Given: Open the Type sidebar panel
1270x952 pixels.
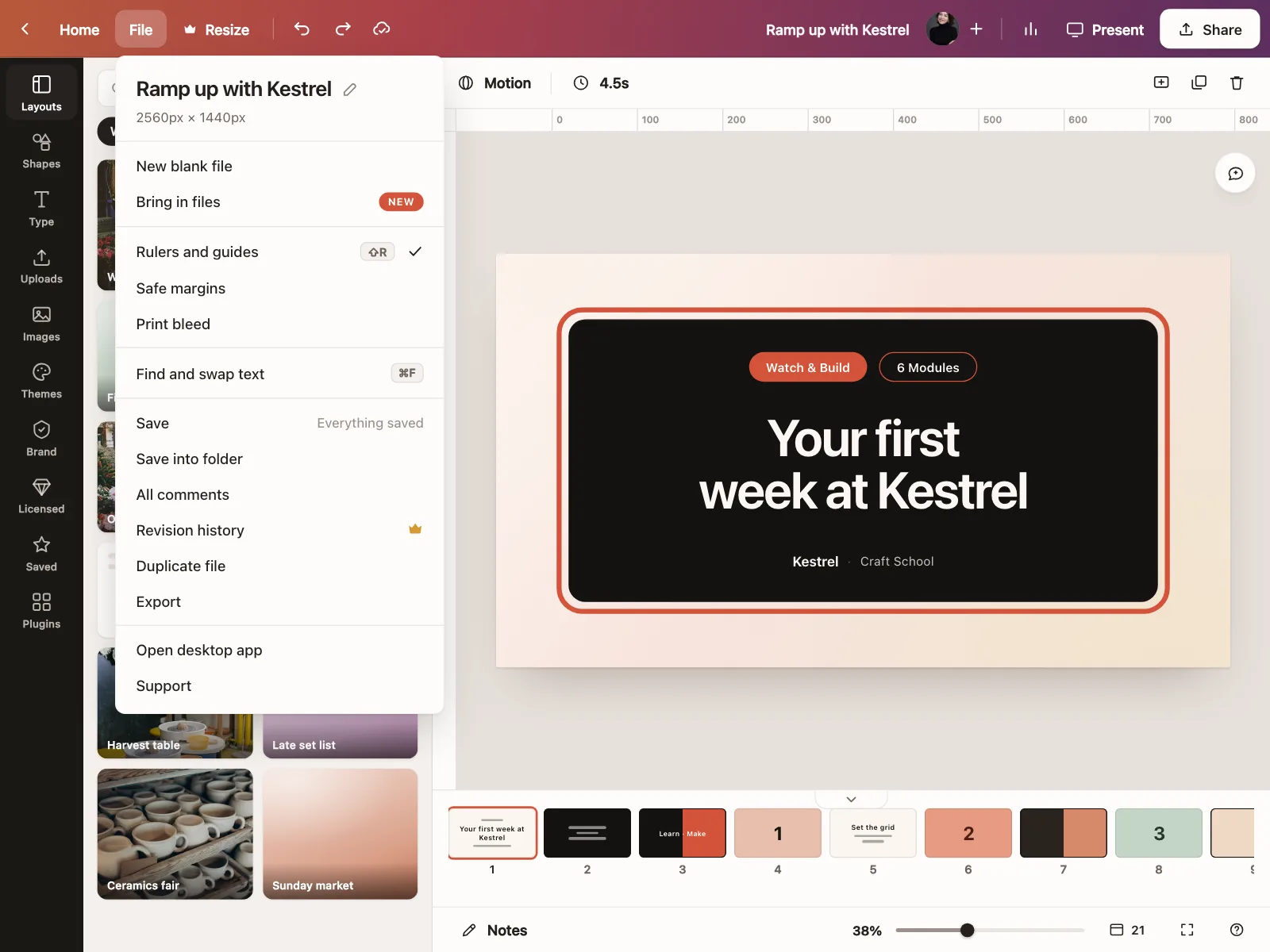Looking at the screenshot, I should 41,209.
